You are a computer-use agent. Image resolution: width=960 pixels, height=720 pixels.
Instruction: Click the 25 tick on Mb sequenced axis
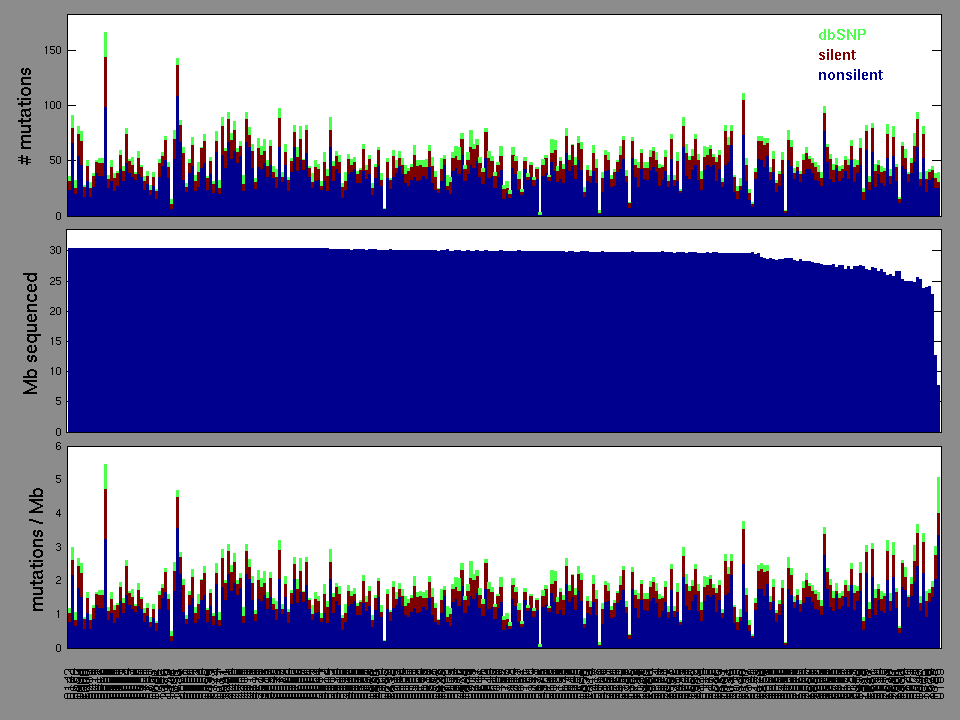[x=54, y=281]
